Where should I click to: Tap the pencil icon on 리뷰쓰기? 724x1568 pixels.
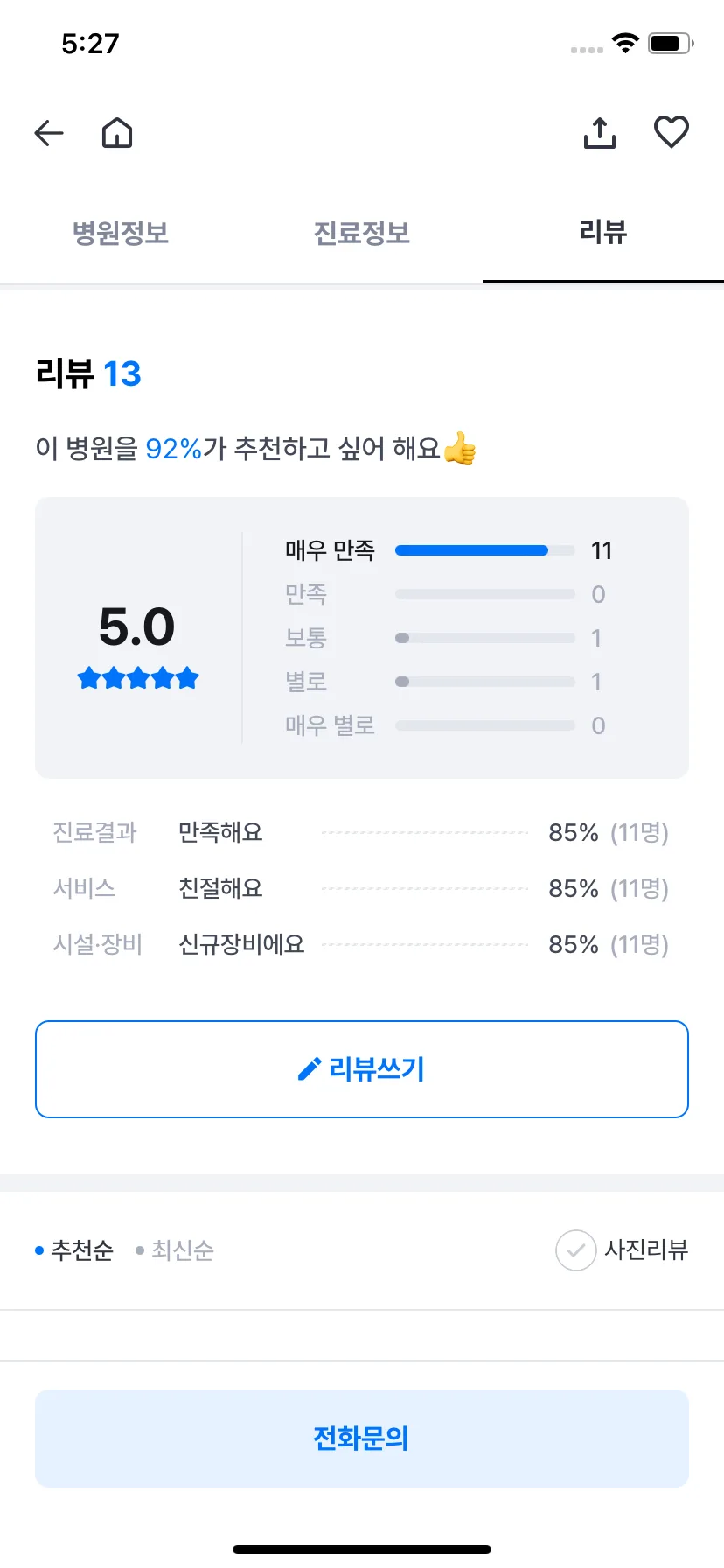(x=310, y=1068)
